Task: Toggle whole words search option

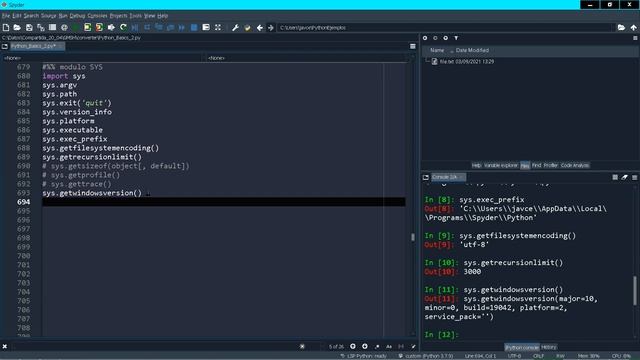Action: pos(401,347)
